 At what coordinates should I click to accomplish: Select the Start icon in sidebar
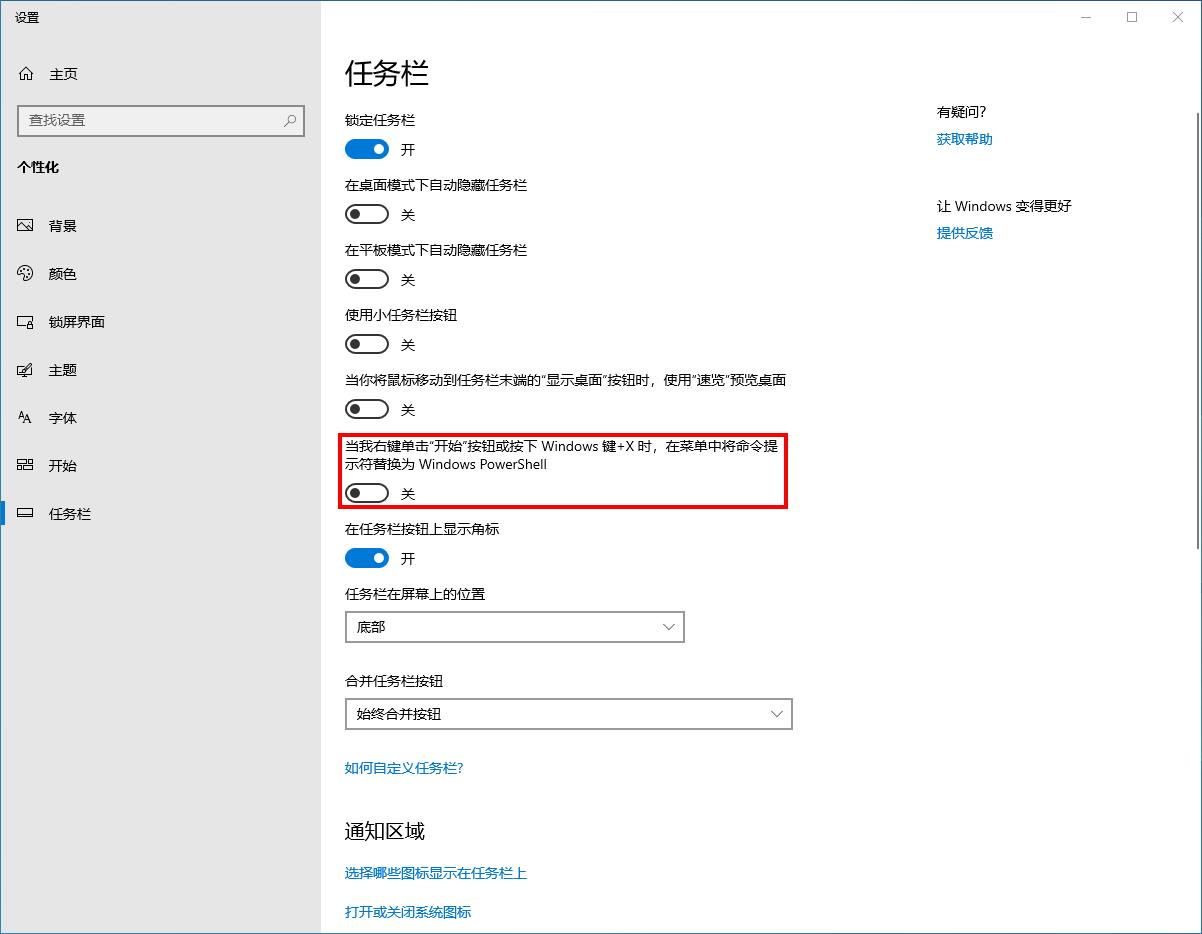point(26,466)
